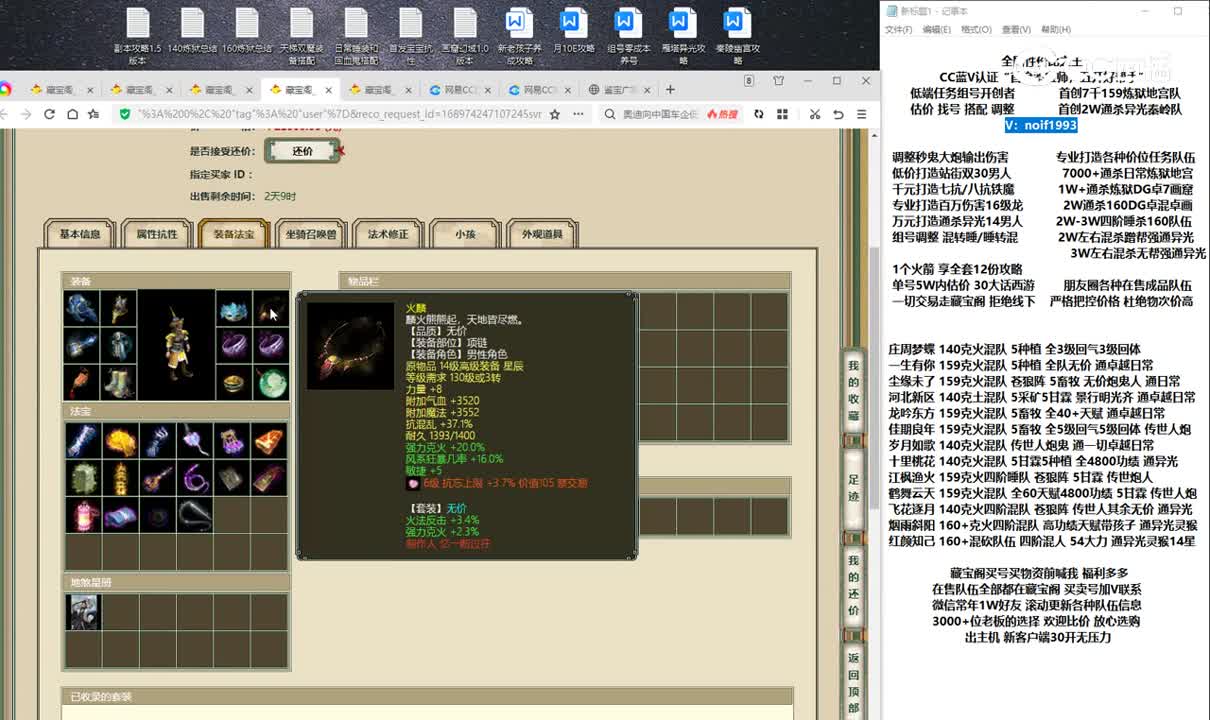This screenshot has height=720, width=1210.
Task: Click the green orb equipment icon
Action: click(x=270, y=383)
